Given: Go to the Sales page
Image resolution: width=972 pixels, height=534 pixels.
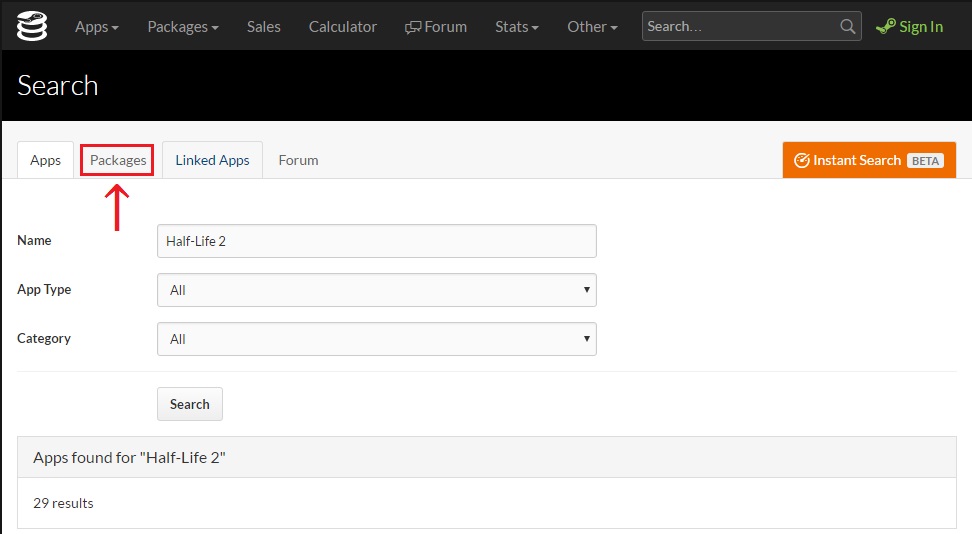Looking at the screenshot, I should click(x=264, y=27).
